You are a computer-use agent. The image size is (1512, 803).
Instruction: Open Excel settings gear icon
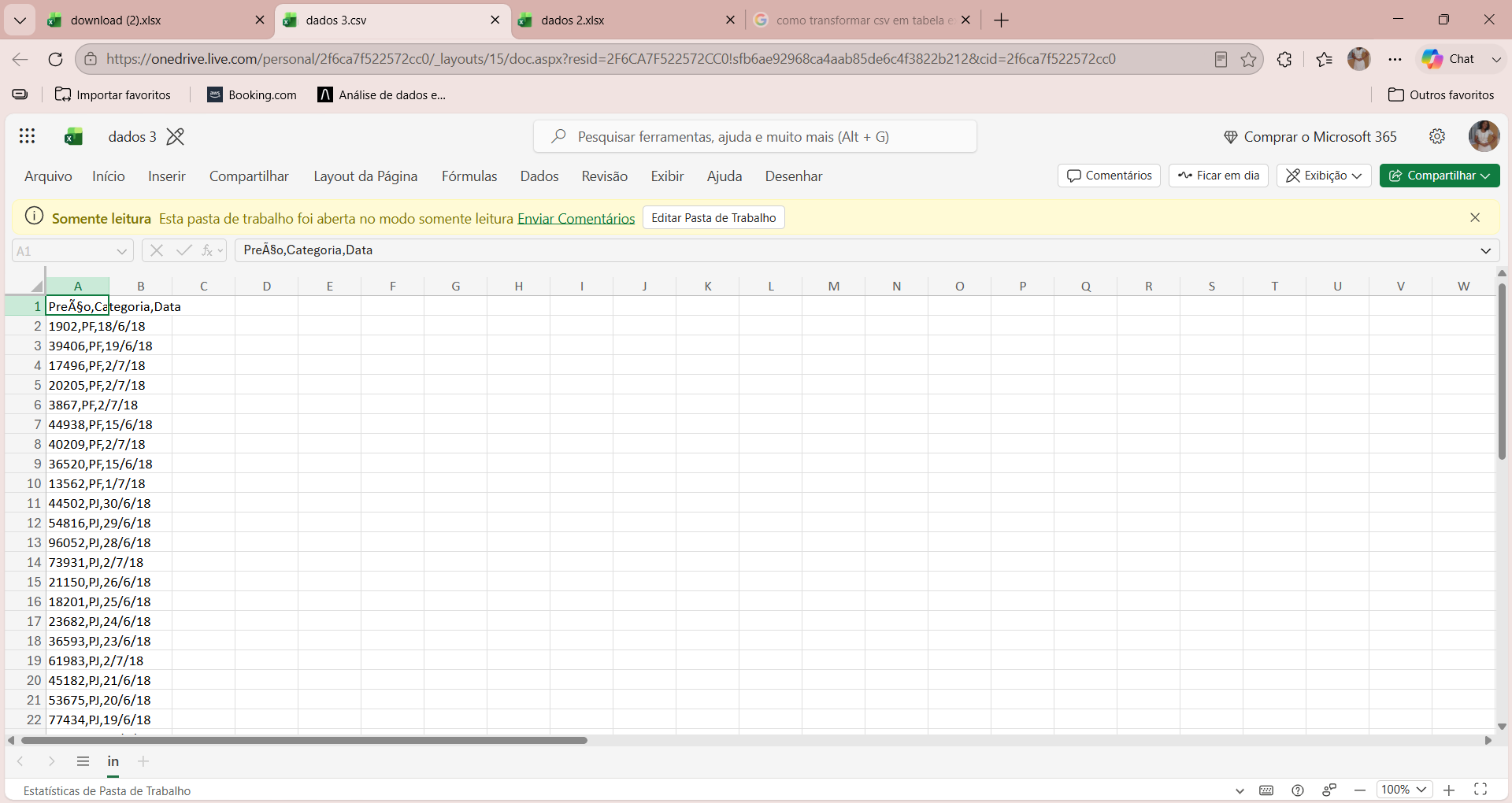[1437, 136]
